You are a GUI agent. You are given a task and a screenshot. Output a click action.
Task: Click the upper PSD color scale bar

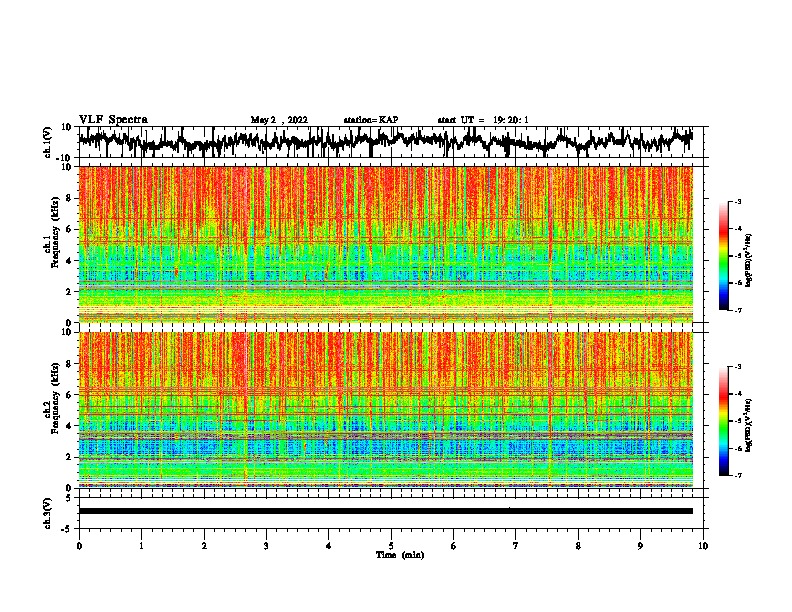pyautogui.click(x=724, y=256)
